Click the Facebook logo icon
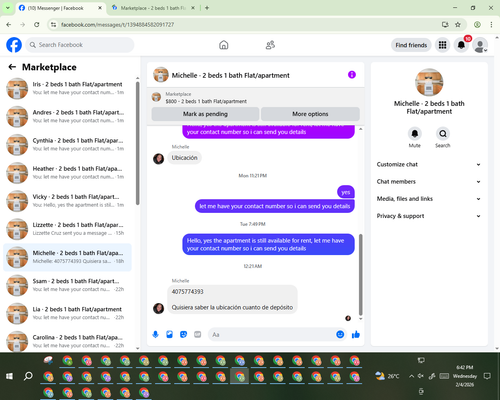The image size is (500, 400). click(14, 45)
